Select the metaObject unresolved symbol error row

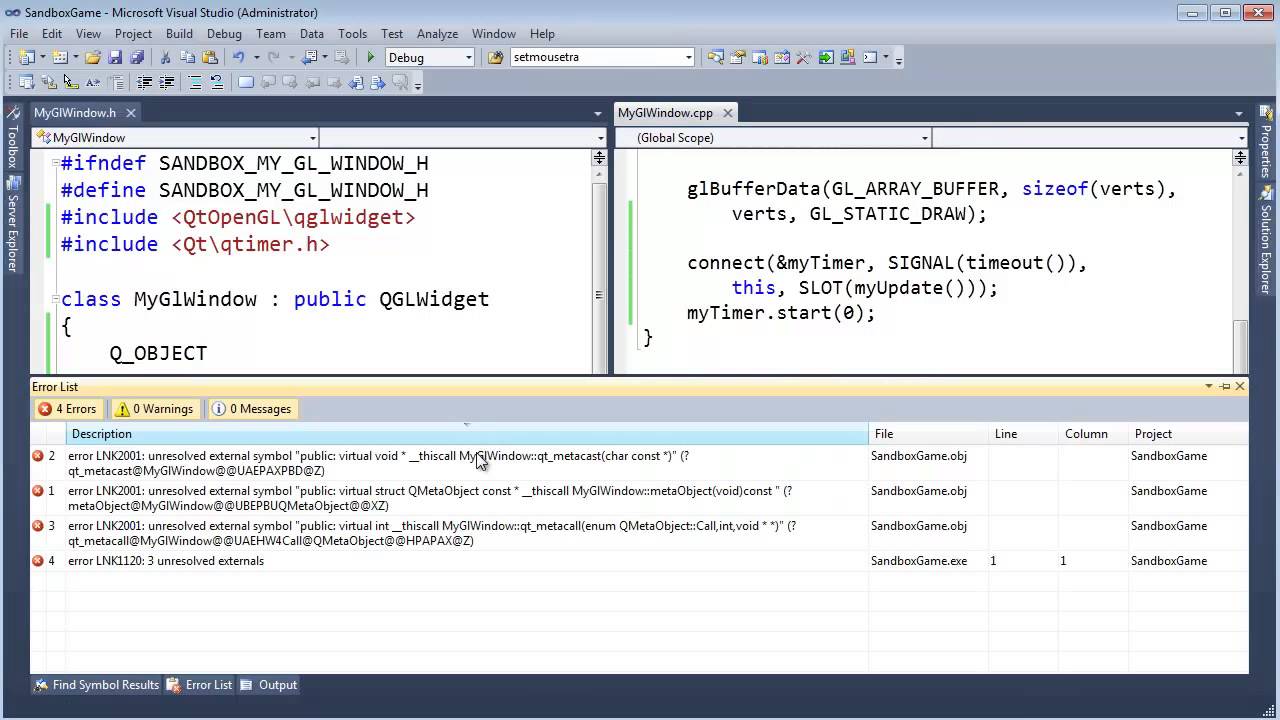click(x=639, y=498)
